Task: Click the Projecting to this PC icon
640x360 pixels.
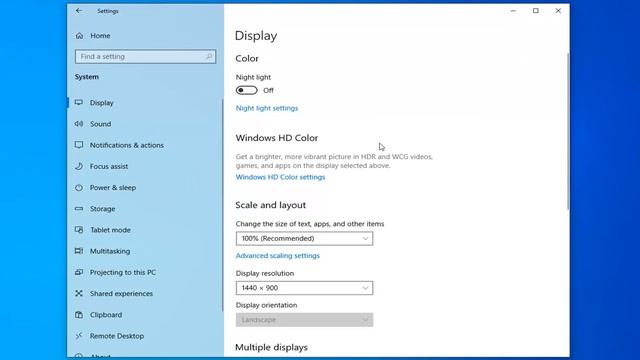Action: pyautogui.click(x=79, y=272)
